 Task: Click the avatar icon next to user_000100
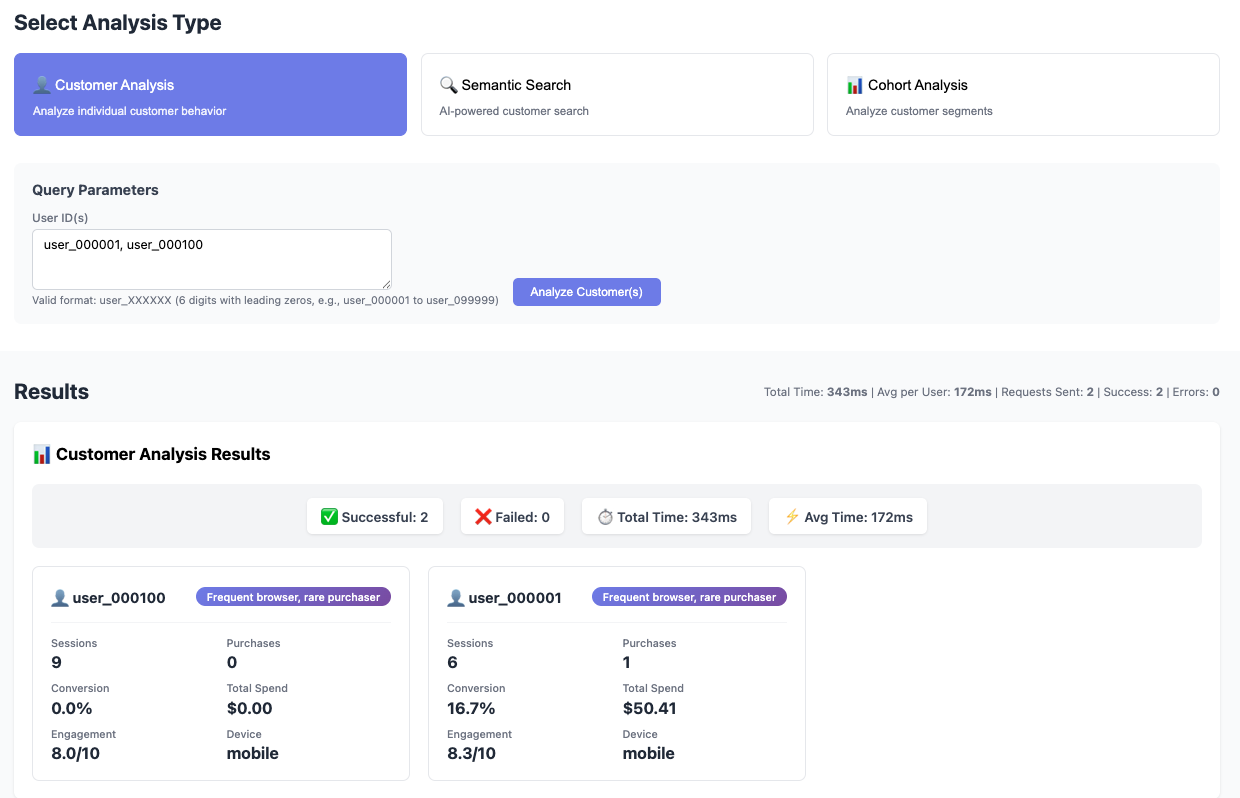[x=60, y=598]
